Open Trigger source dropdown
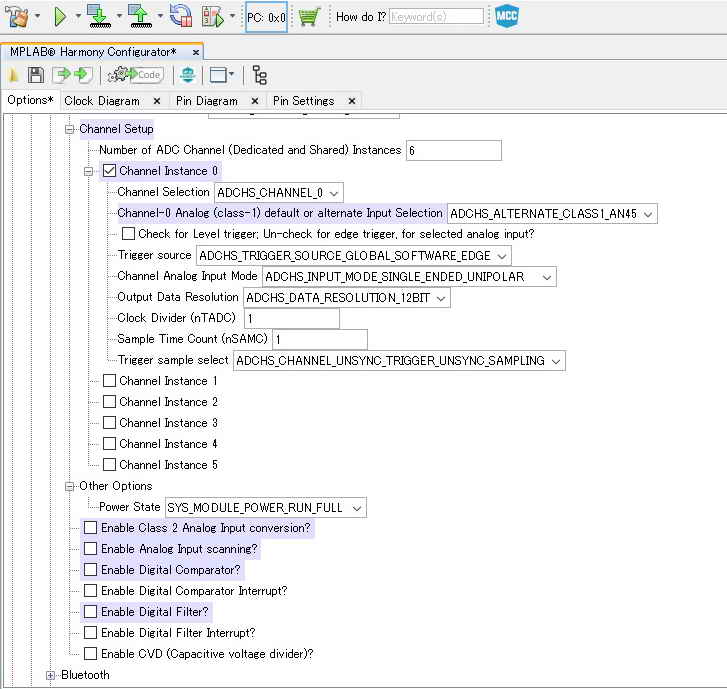The width and height of the screenshot is (727, 689). (x=354, y=256)
